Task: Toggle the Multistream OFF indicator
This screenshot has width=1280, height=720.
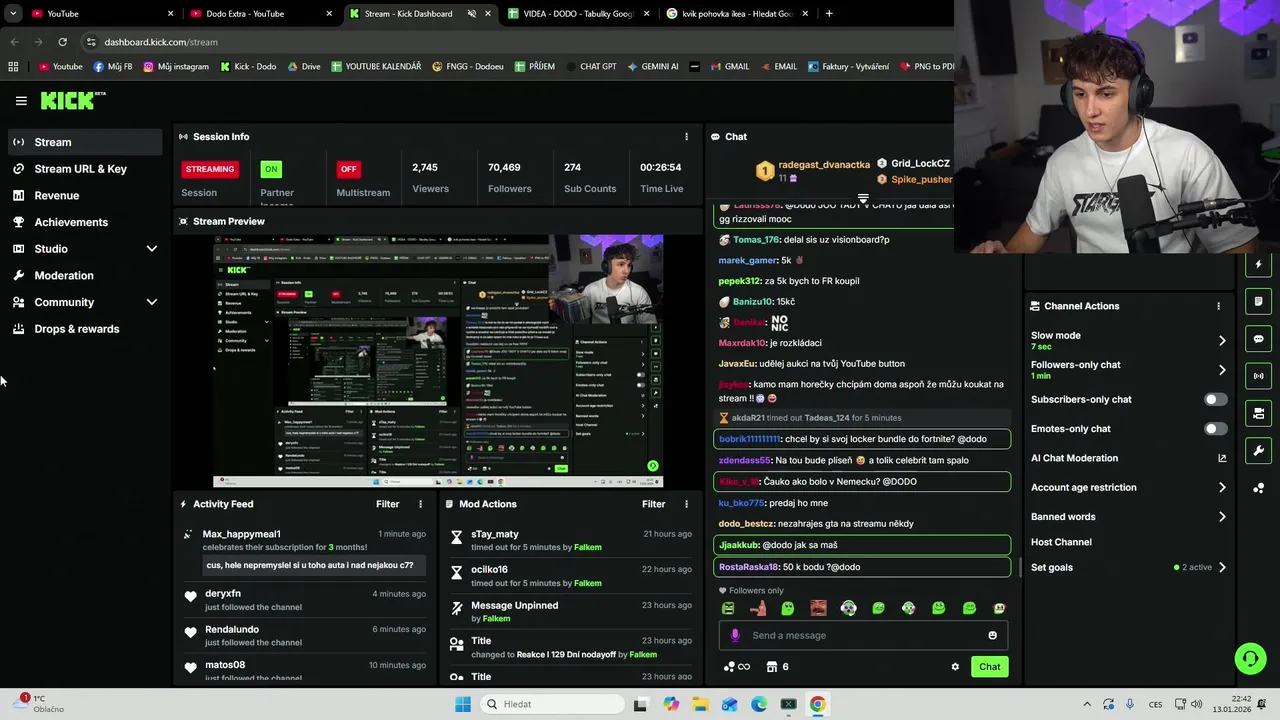Action: (x=348, y=169)
